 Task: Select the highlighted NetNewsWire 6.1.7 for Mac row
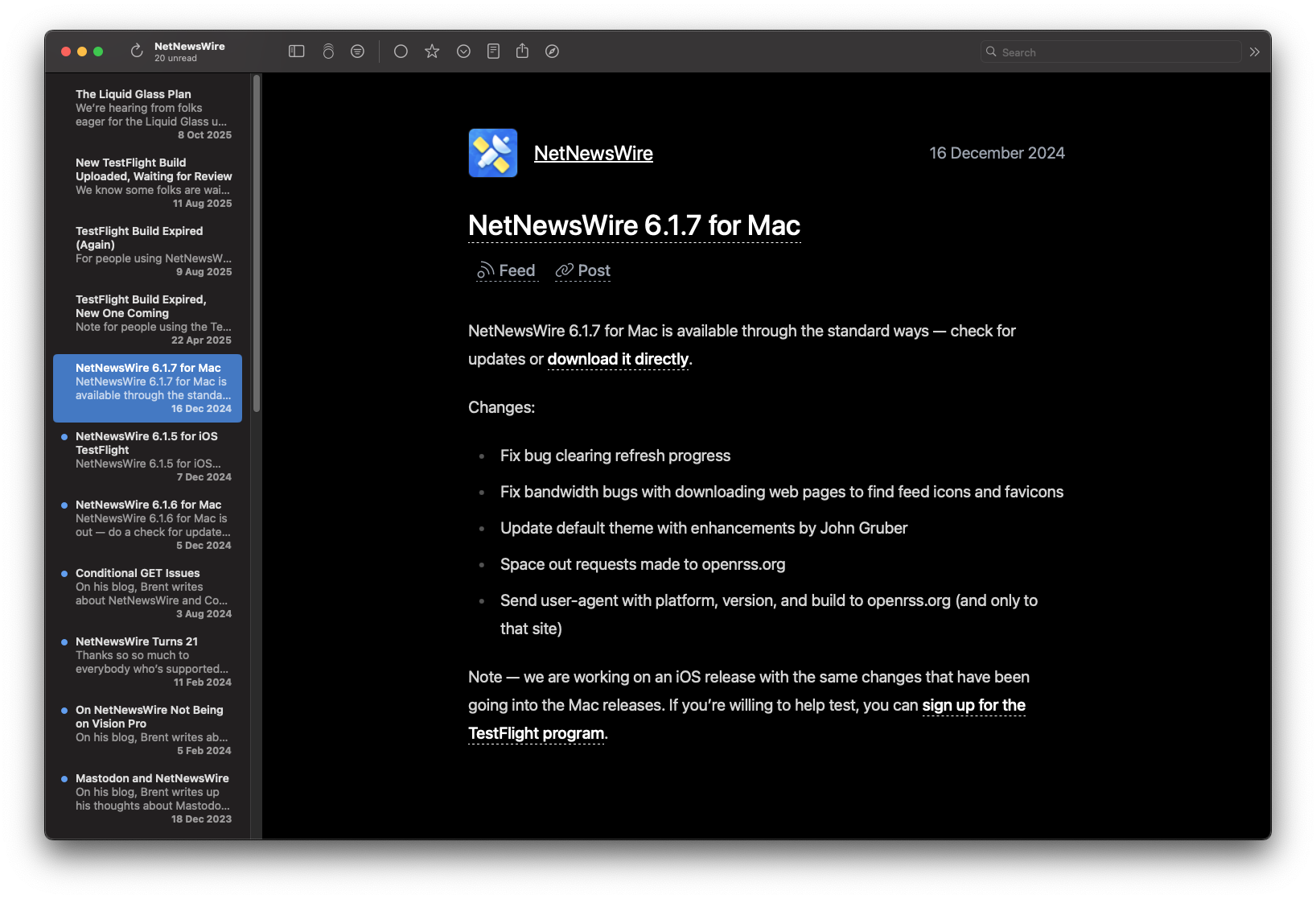148,388
